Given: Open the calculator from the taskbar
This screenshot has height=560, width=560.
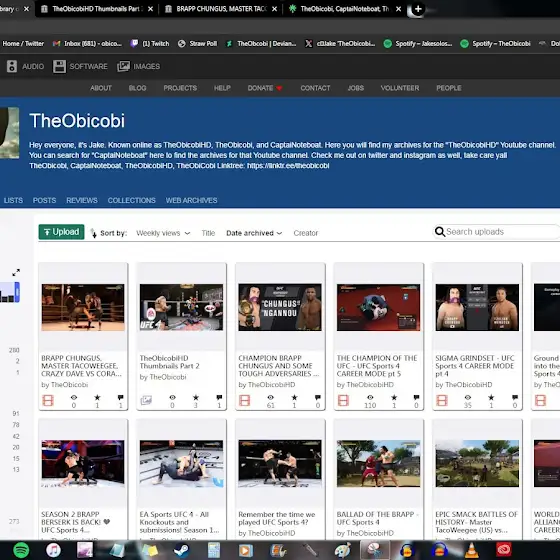Looking at the screenshot, I should (214, 550).
